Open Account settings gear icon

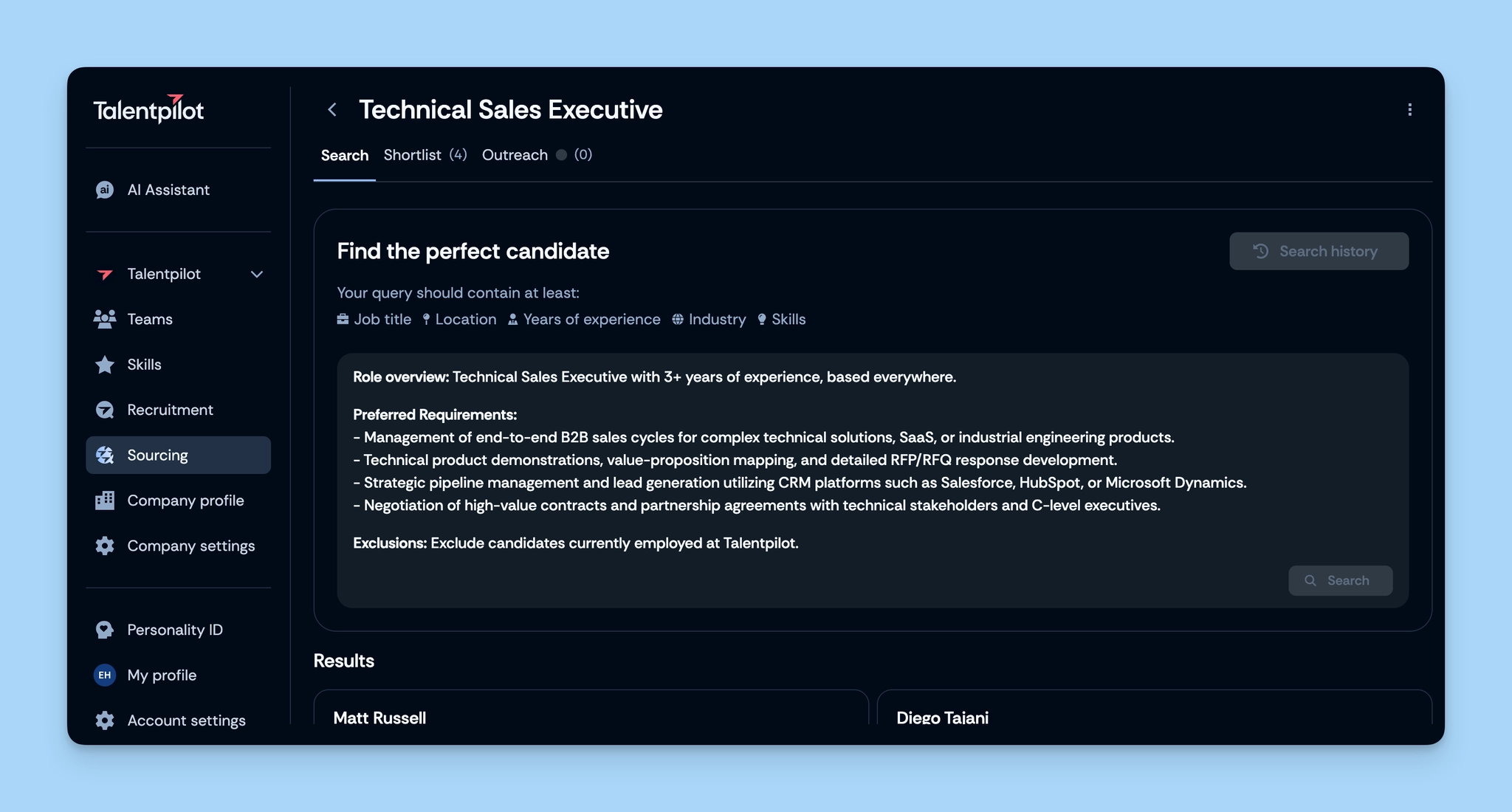105,720
